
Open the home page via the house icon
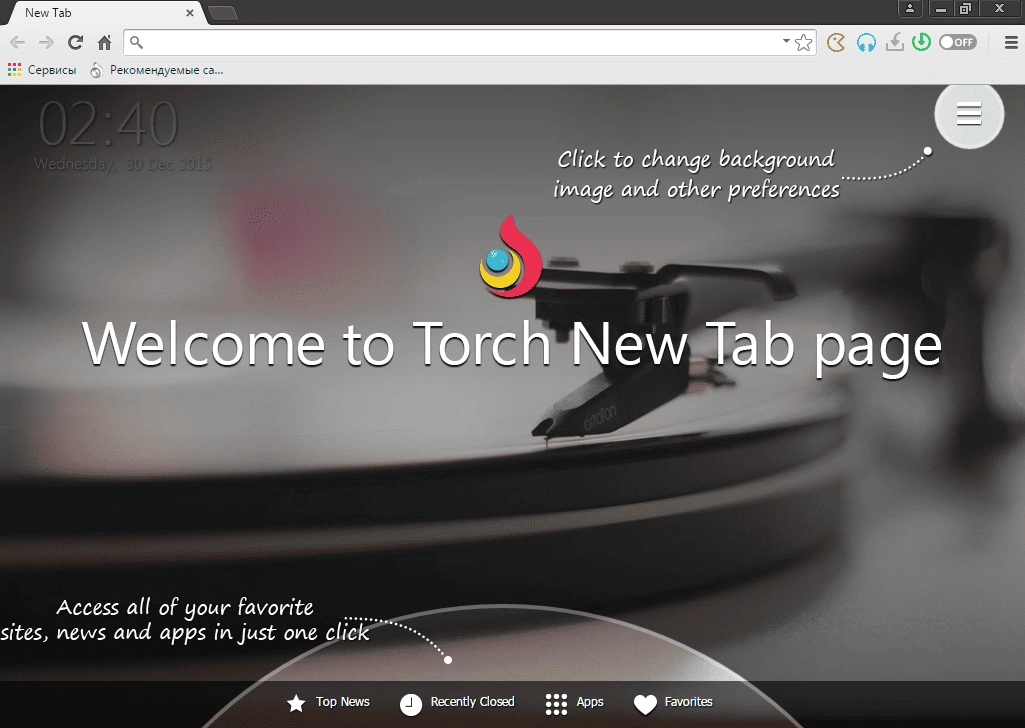tap(105, 42)
